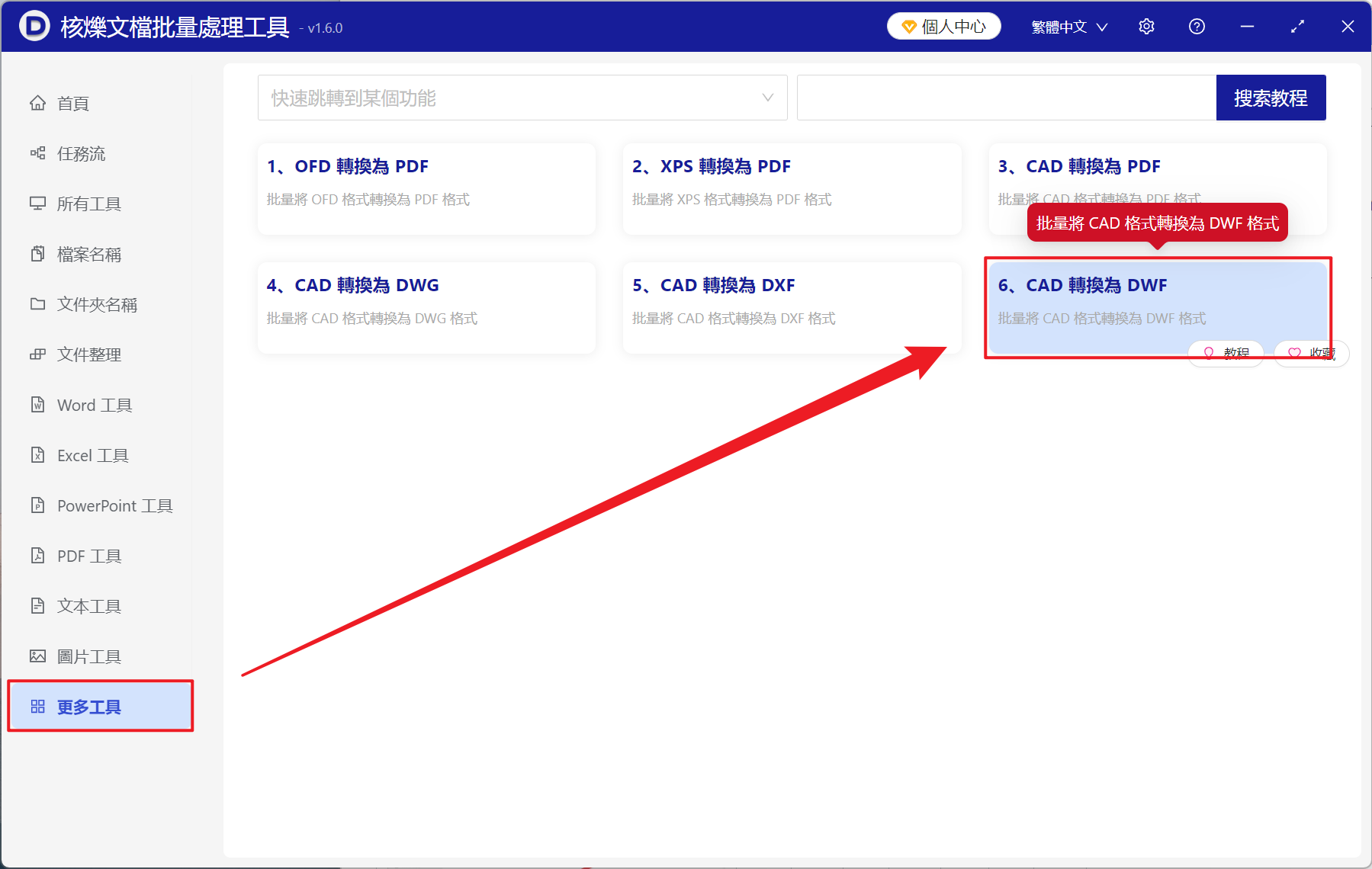Switch to 所有工具 section
This screenshot has height=869, width=1372.
[87, 204]
